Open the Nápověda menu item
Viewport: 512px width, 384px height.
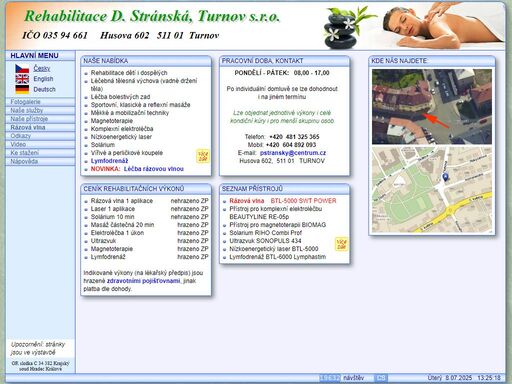(x=40, y=161)
